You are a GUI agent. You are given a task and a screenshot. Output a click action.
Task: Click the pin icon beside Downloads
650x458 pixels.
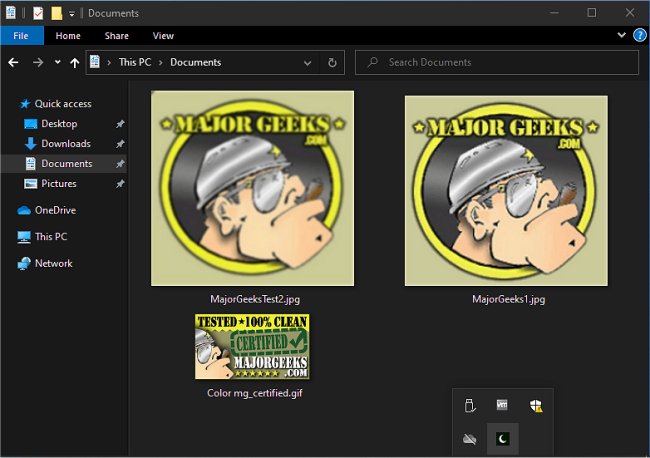pos(120,144)
